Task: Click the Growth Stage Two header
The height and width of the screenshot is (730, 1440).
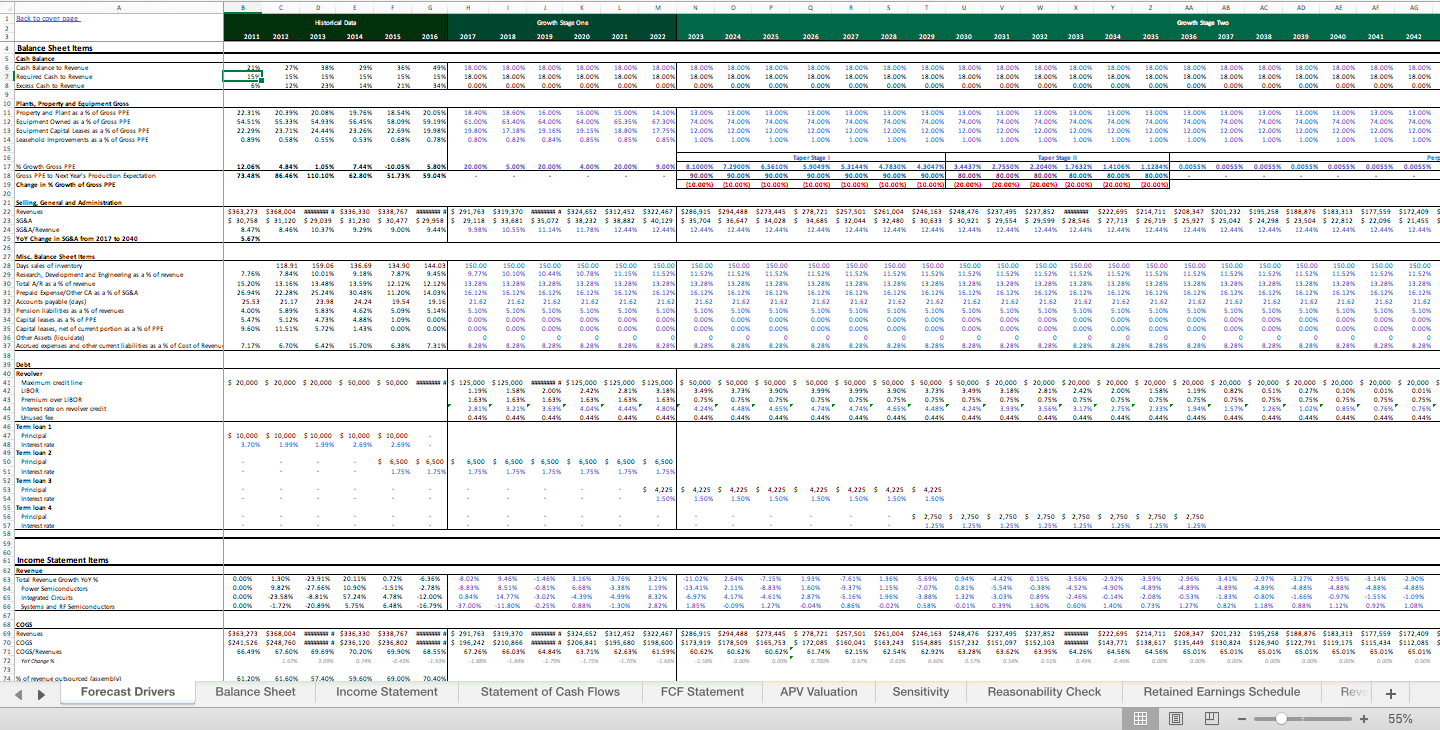Action: coord(1202,21)
